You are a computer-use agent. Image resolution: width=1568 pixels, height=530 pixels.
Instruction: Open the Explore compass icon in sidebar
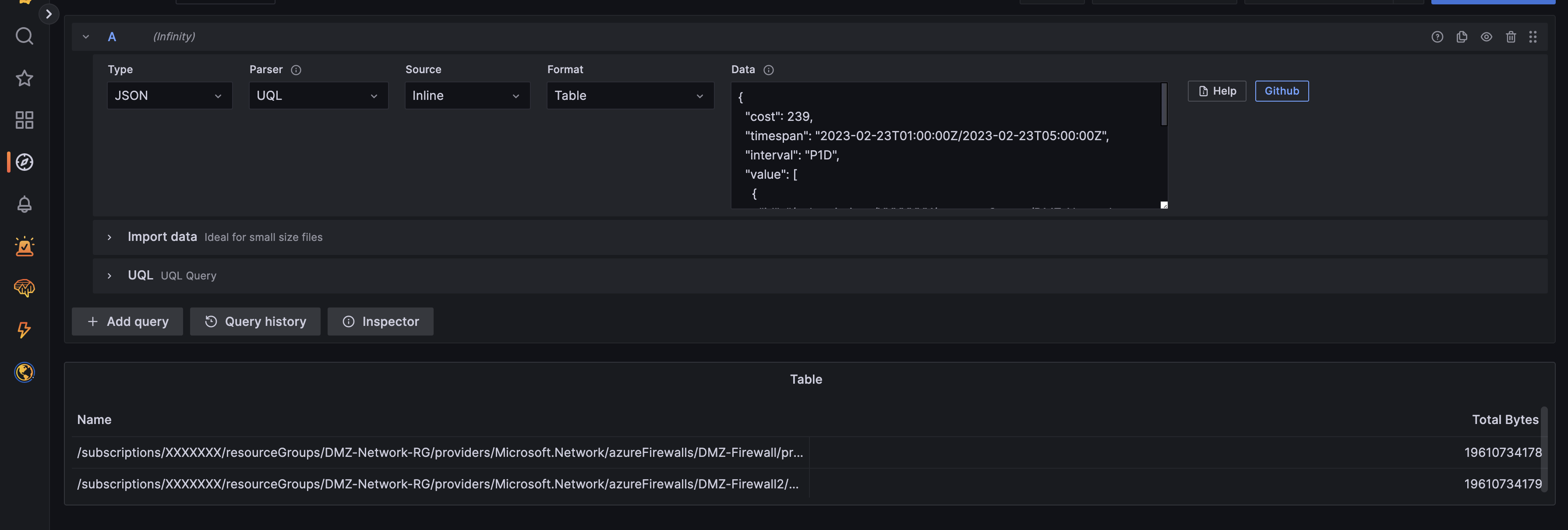click(25, 162)
